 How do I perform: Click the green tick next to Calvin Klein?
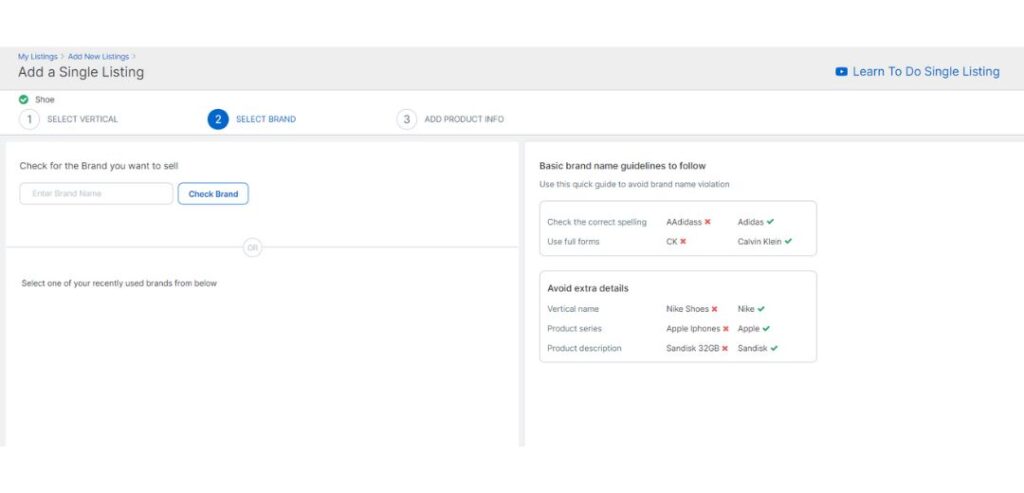point(788,241)
